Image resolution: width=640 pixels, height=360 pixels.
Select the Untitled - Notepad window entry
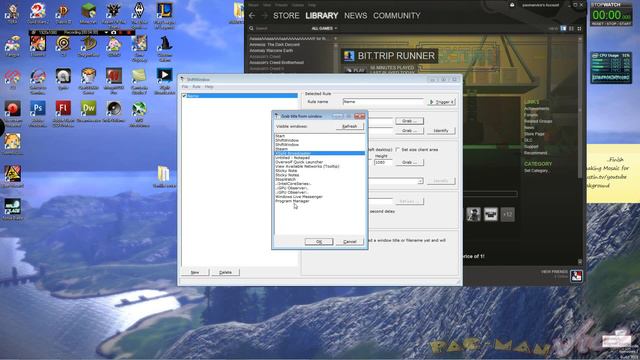click(x=320, y=158)
